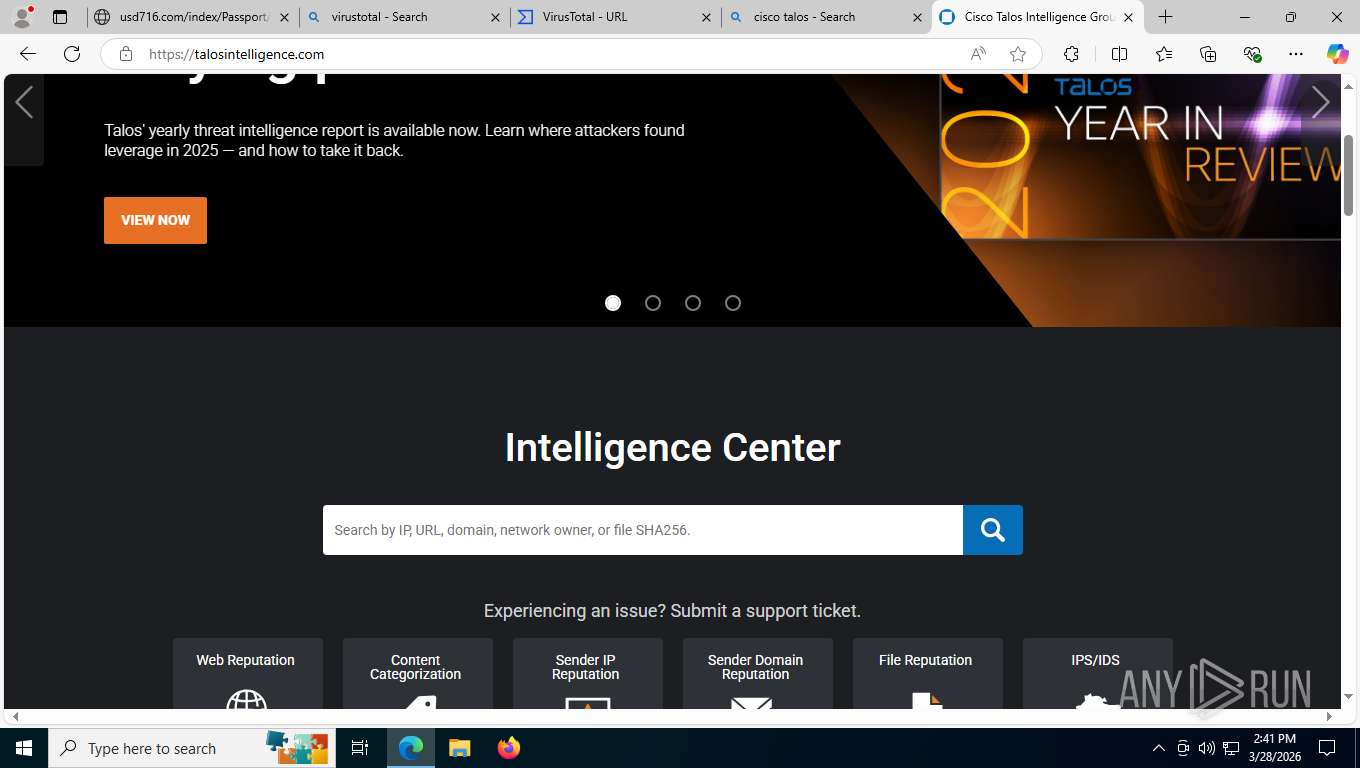Screen dimensions: 1360x768
Task: Open the notification center icon
Action: coord(1327,748)
